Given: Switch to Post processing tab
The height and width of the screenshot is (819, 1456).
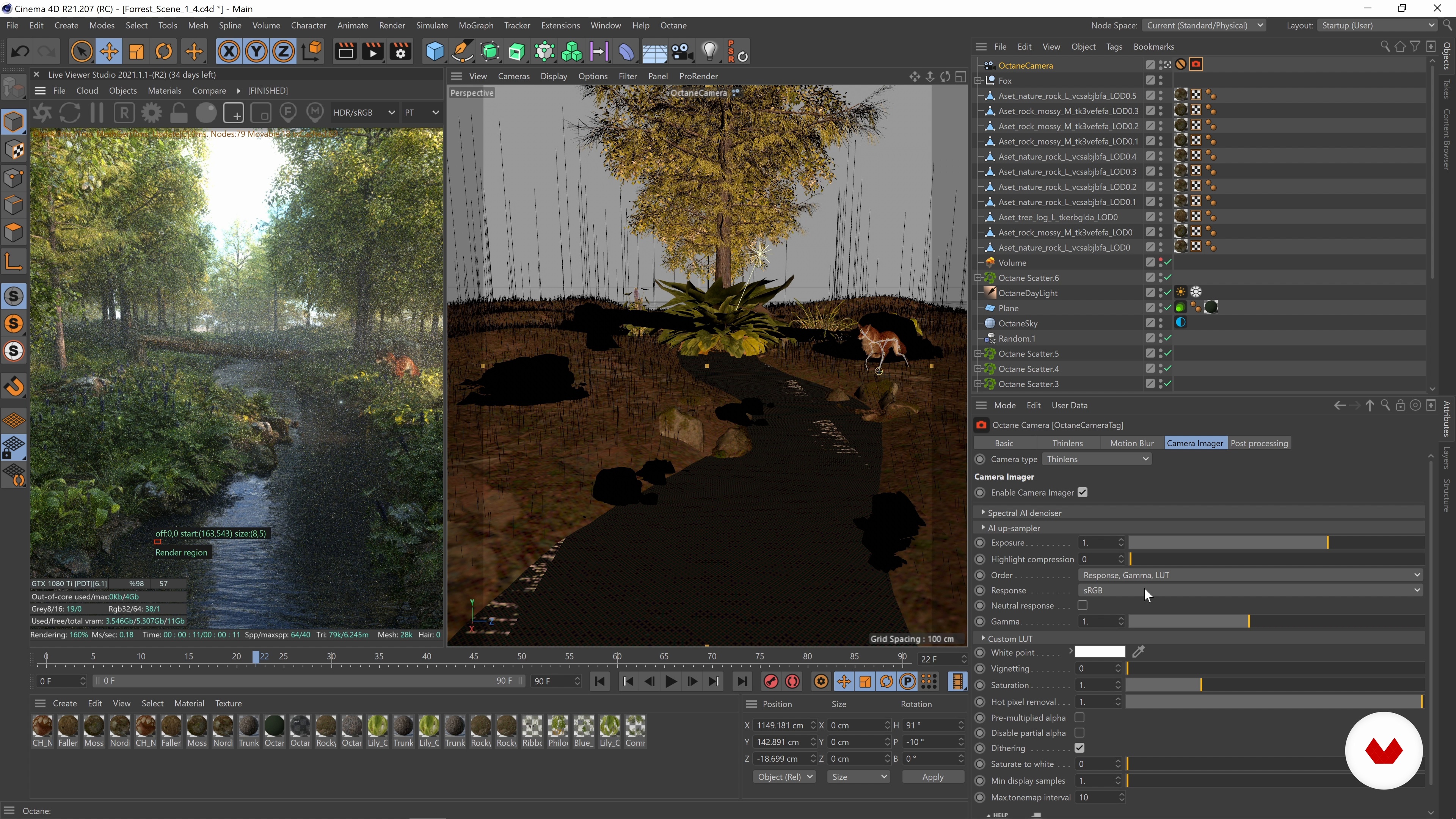Looking at the screenshot, I should point(1259,443).
